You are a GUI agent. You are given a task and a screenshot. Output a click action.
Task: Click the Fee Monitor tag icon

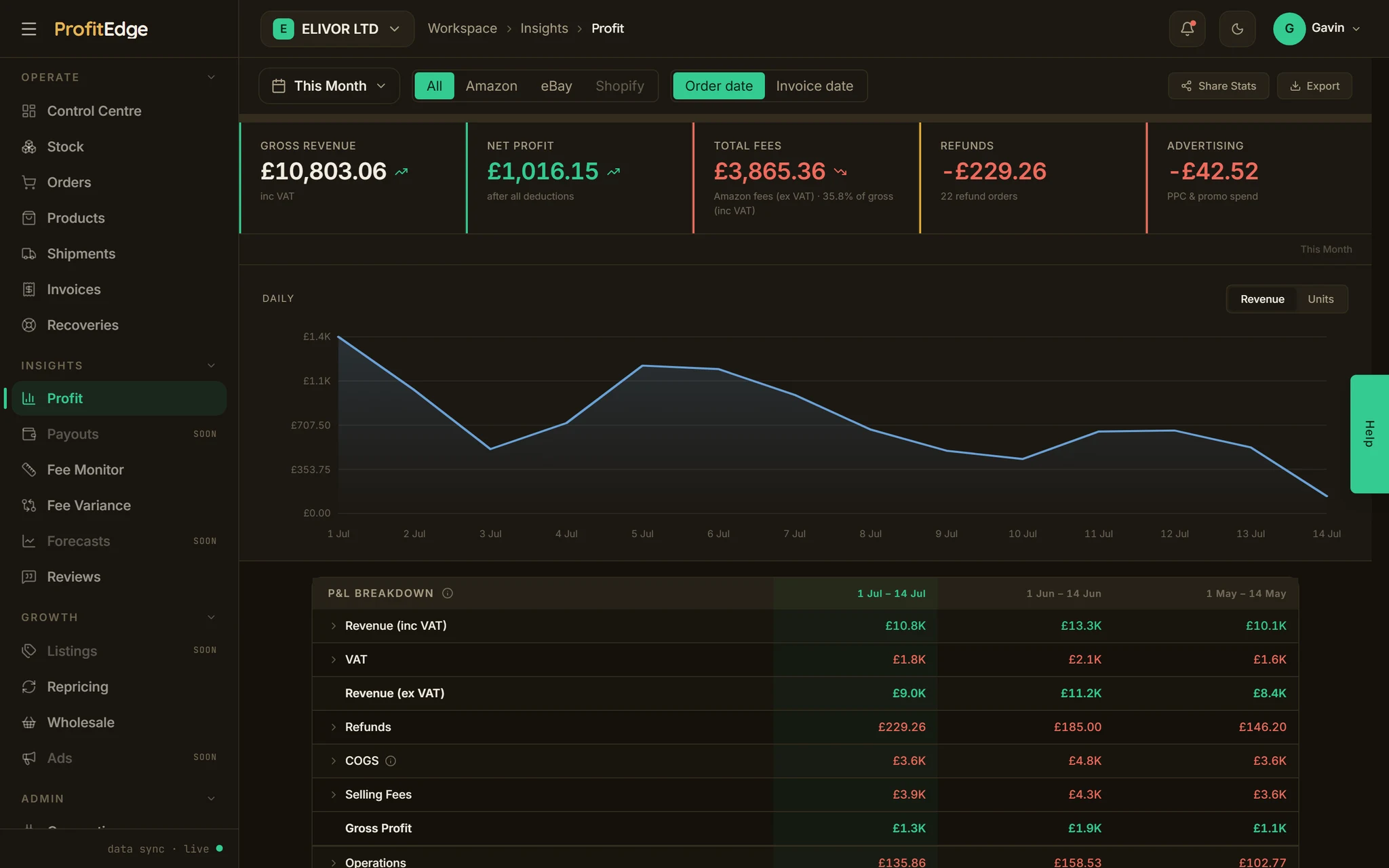[x=28, y=470]
